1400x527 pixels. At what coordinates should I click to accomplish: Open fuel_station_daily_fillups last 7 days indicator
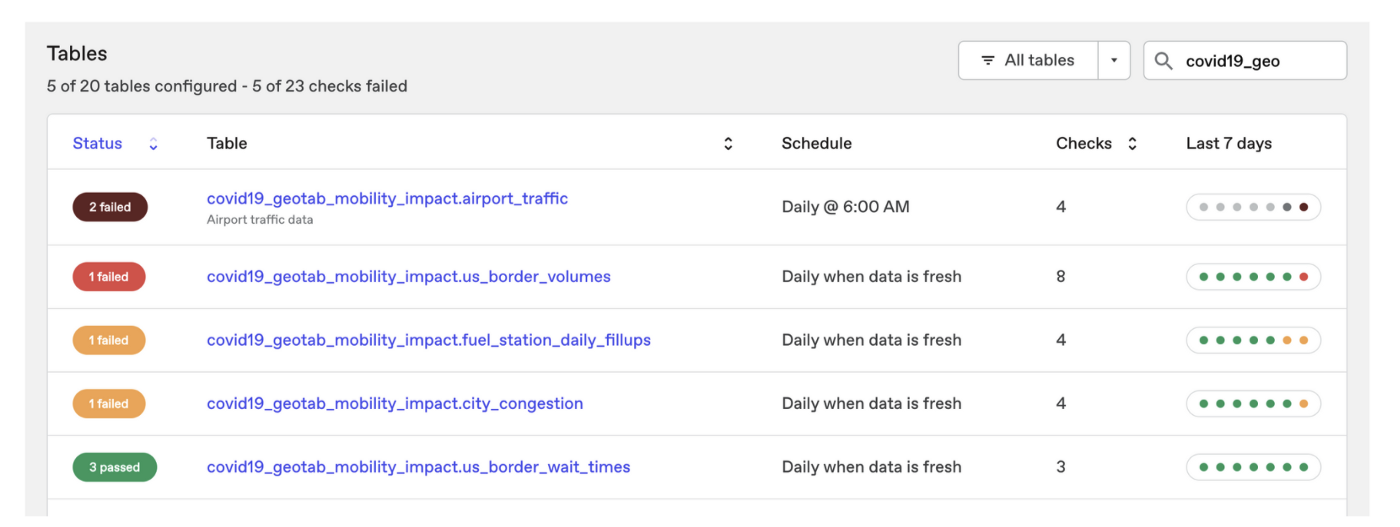pyautogui.click(x=1253, y=340)
